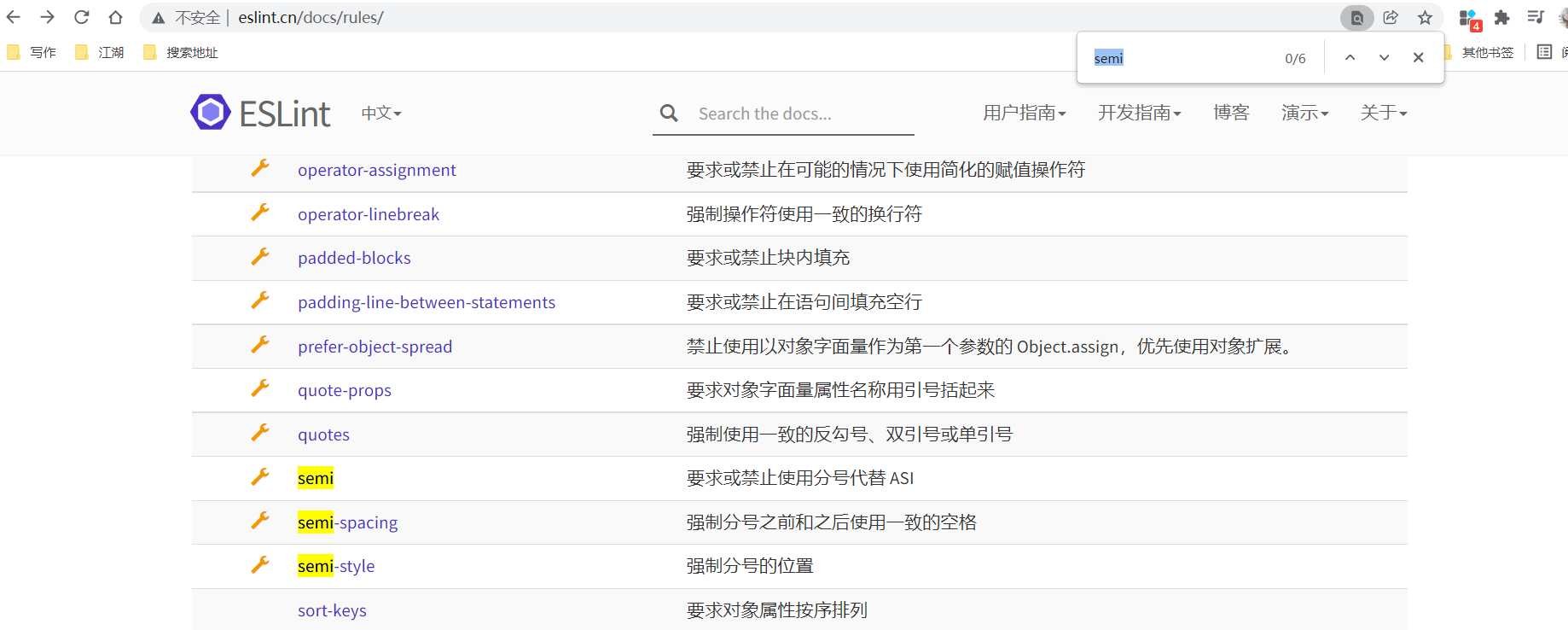Click the description 强制分号的位置

750,566
